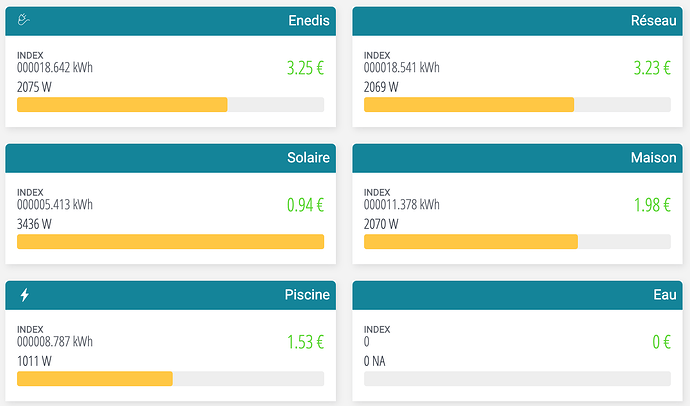Select the 0.94 € Solaire cost
690x406 pixels.
[x=305, y=206]
